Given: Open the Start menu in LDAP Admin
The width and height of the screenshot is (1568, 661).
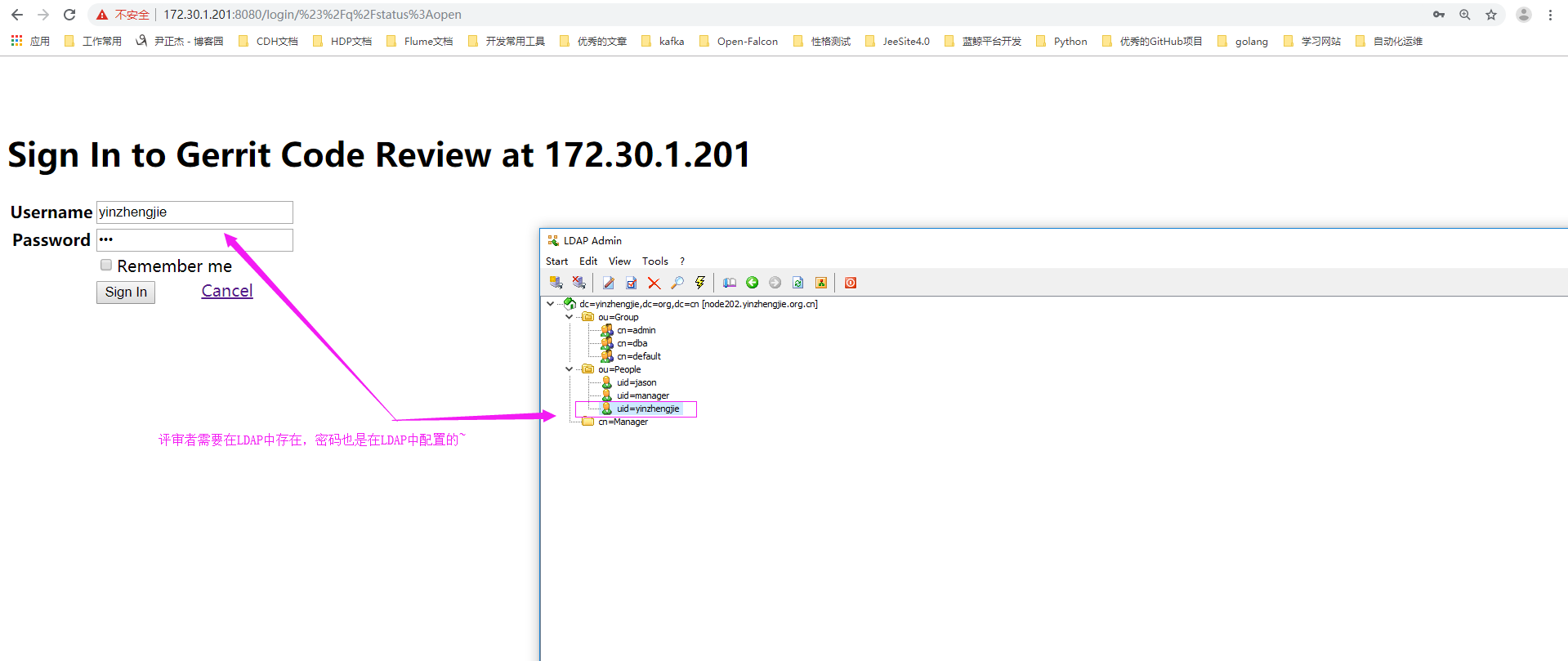Looking at the screenshot, I should 556,261.
